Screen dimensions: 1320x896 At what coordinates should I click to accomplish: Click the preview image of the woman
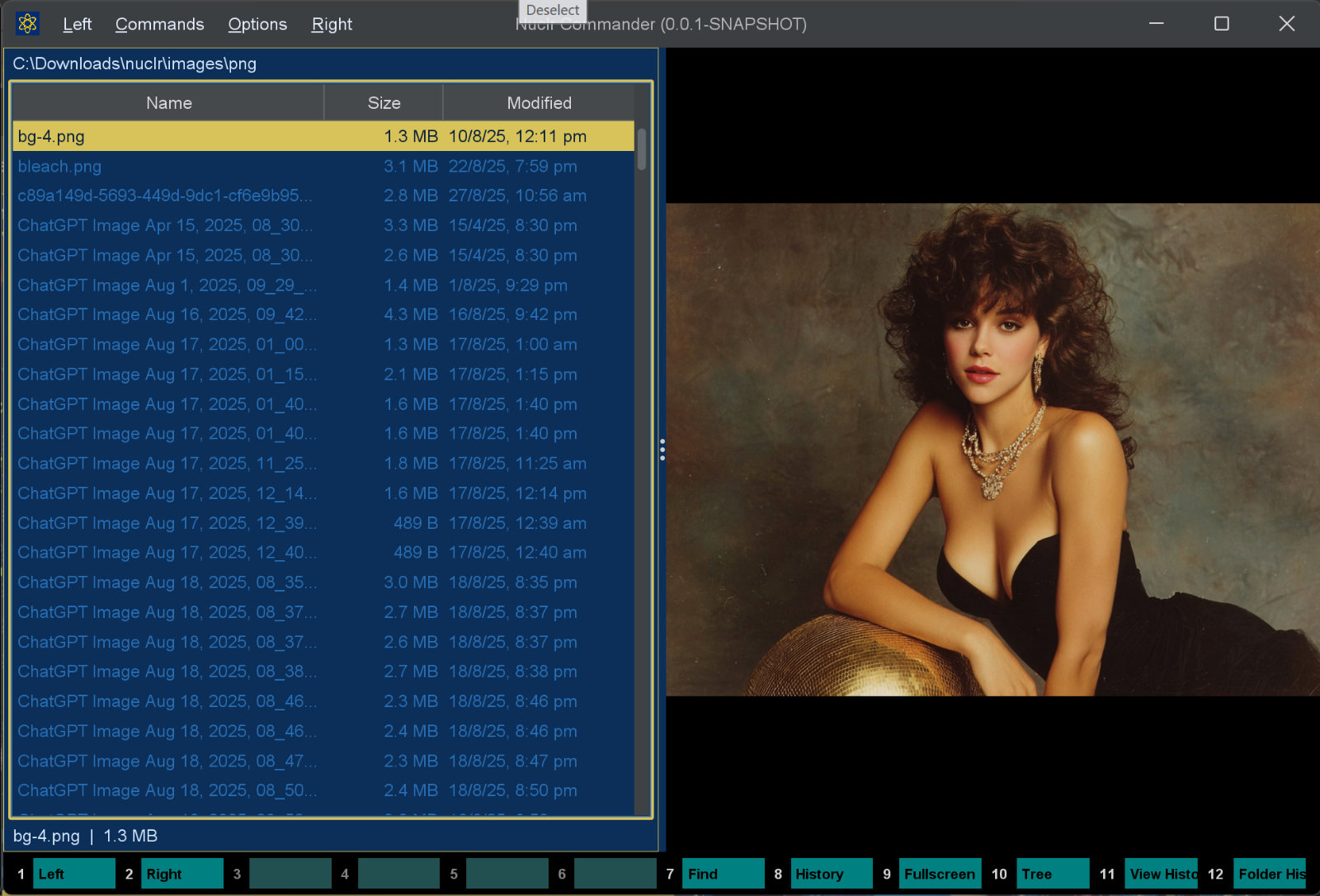pos(992,450)
